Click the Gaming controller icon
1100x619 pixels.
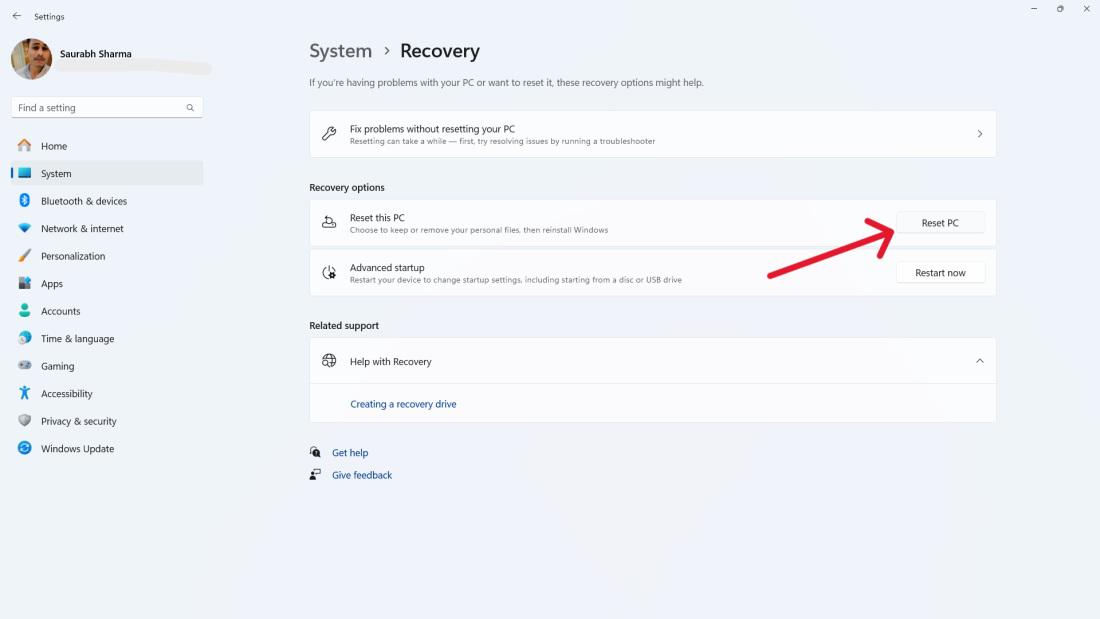click(x=24, y=366)
